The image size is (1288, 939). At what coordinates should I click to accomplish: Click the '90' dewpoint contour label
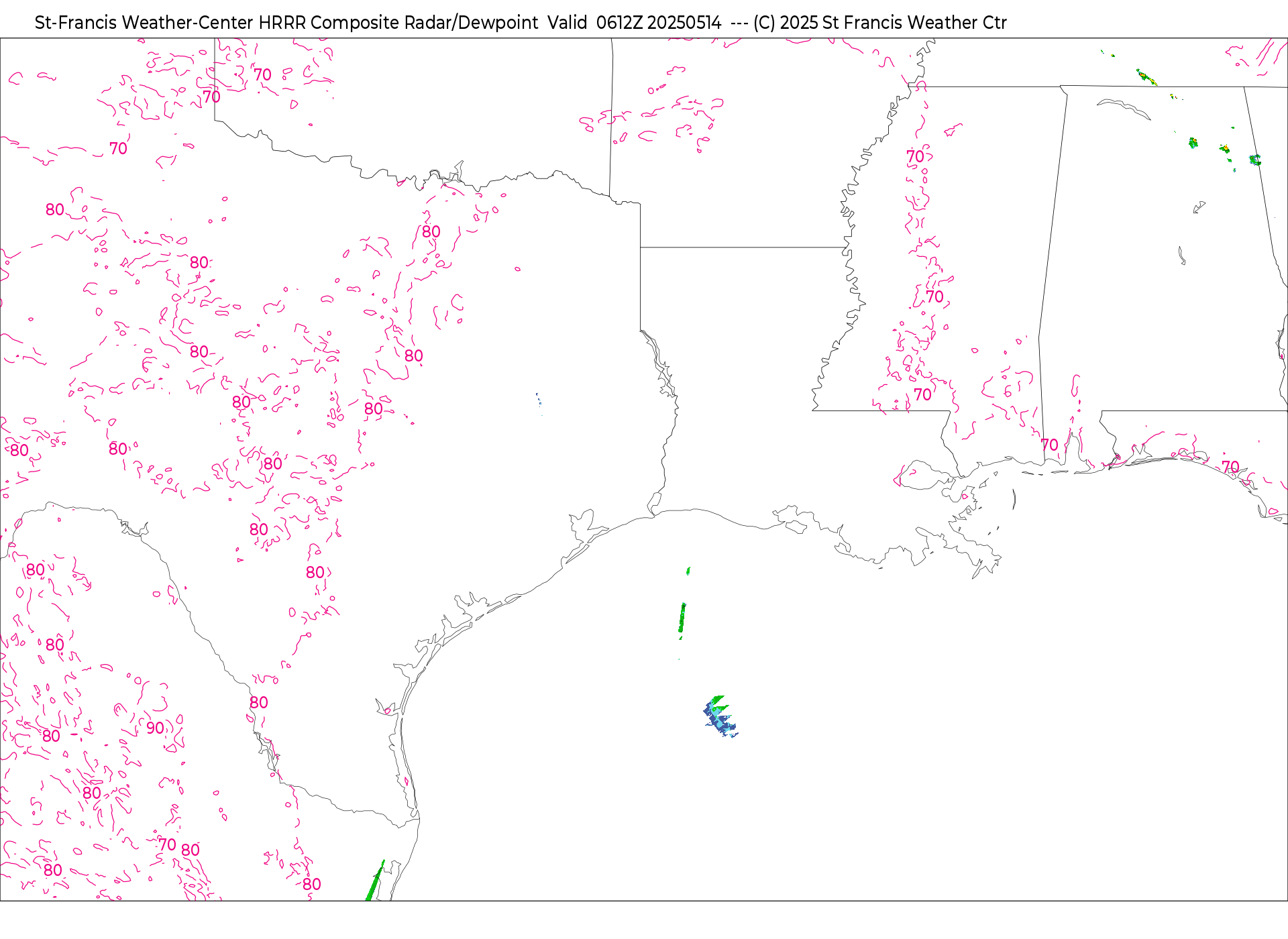point(155,728)
